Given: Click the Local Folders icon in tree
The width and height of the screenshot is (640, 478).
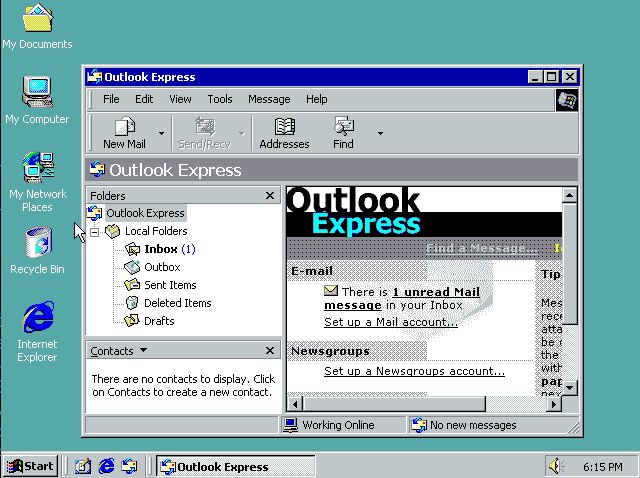Looking at the screenshot, I should coord(113,231).
